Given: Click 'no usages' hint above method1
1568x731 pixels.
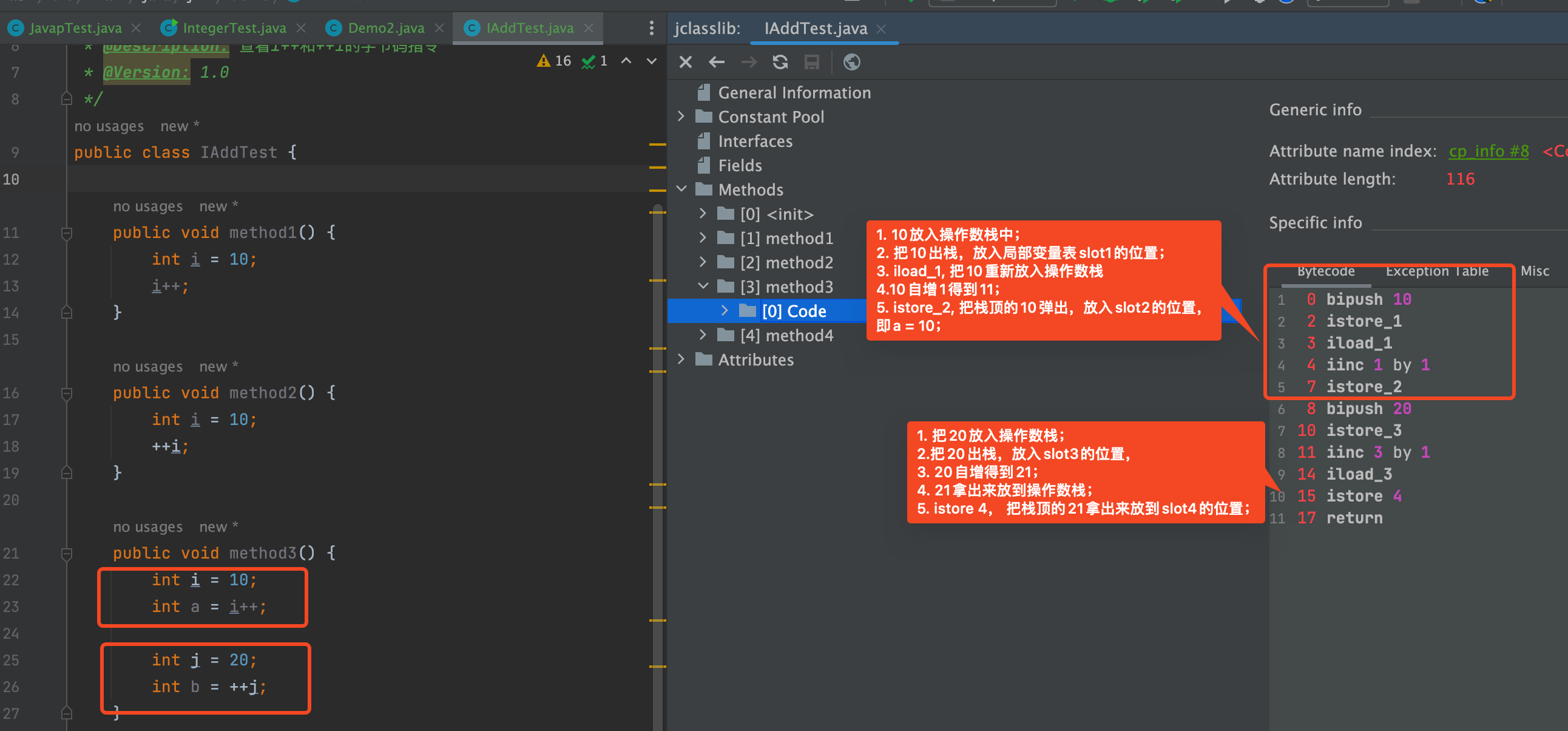Looking at the screenshot, I should (x=148, y=206).
